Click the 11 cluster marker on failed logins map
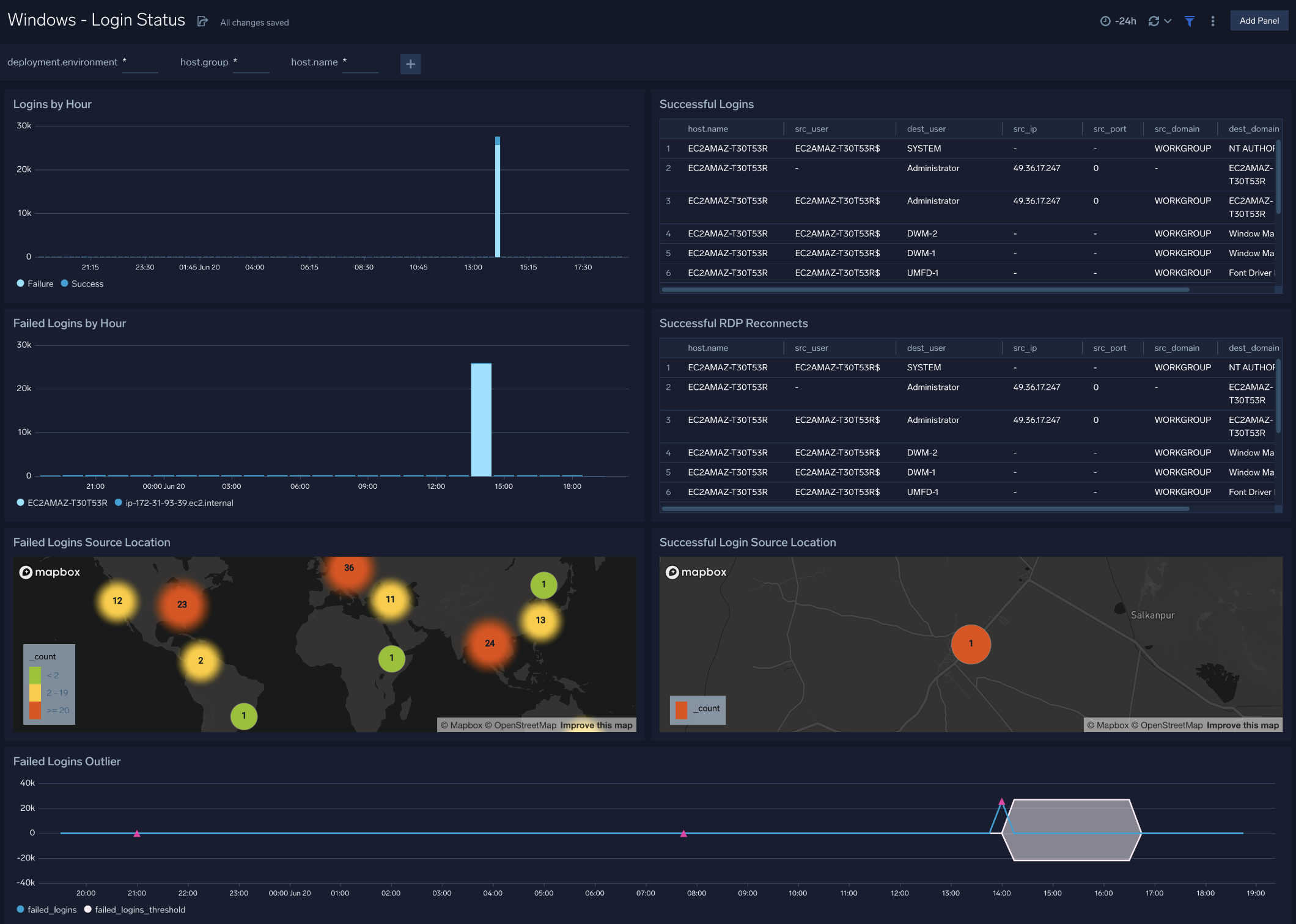Viewport: 1296px width, 924px height. (390, 599)
